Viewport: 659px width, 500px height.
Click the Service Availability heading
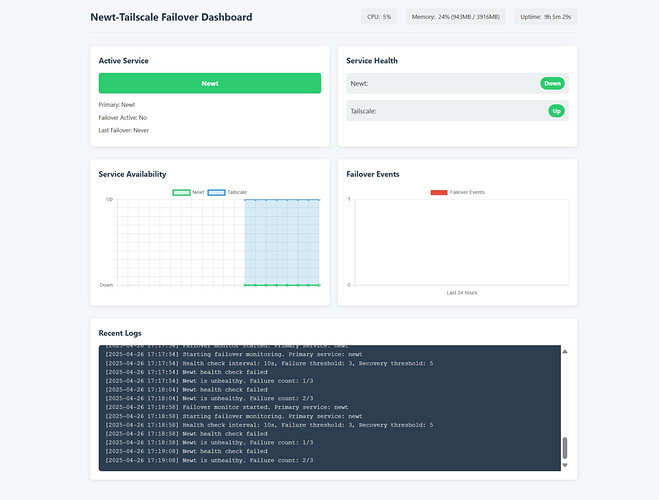(132, 174)
